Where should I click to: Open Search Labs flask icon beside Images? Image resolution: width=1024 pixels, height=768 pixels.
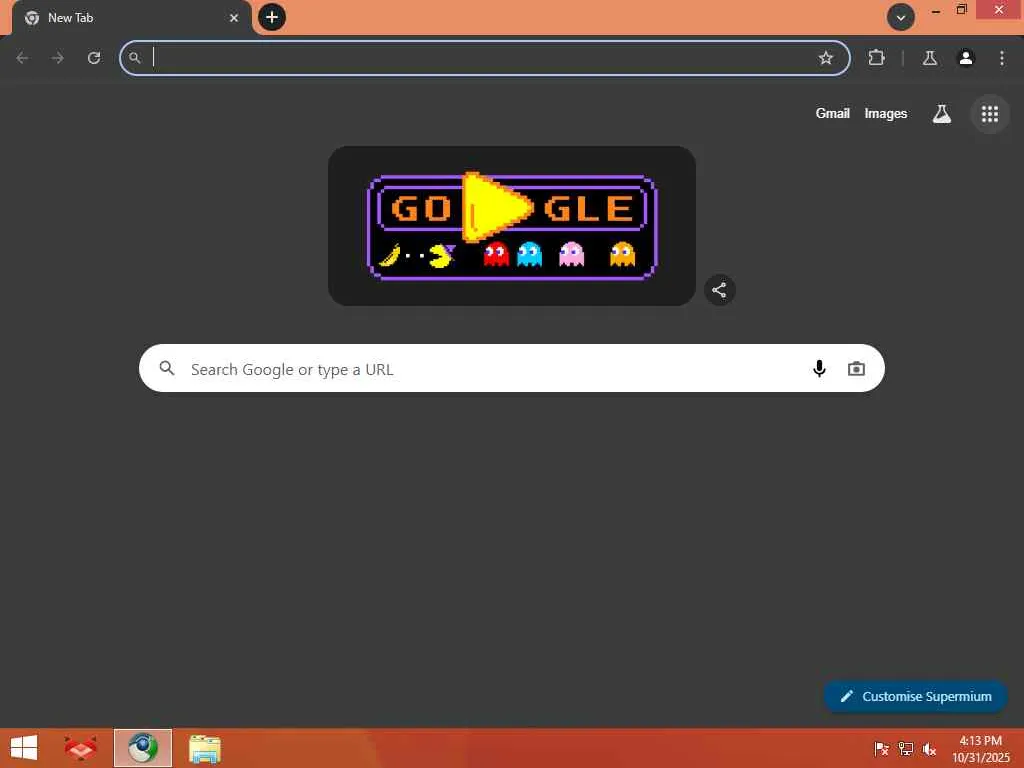(941, 114)
